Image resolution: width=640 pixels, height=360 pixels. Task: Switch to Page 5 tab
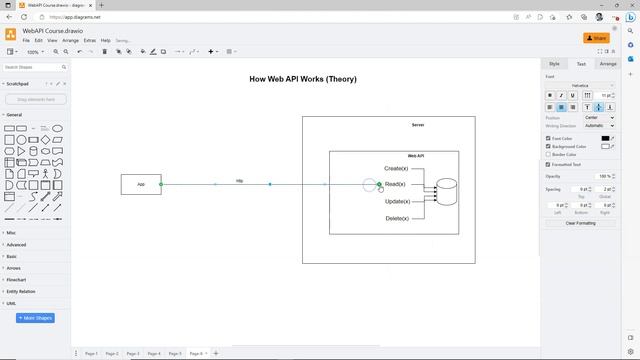click(x=175, y=353)
